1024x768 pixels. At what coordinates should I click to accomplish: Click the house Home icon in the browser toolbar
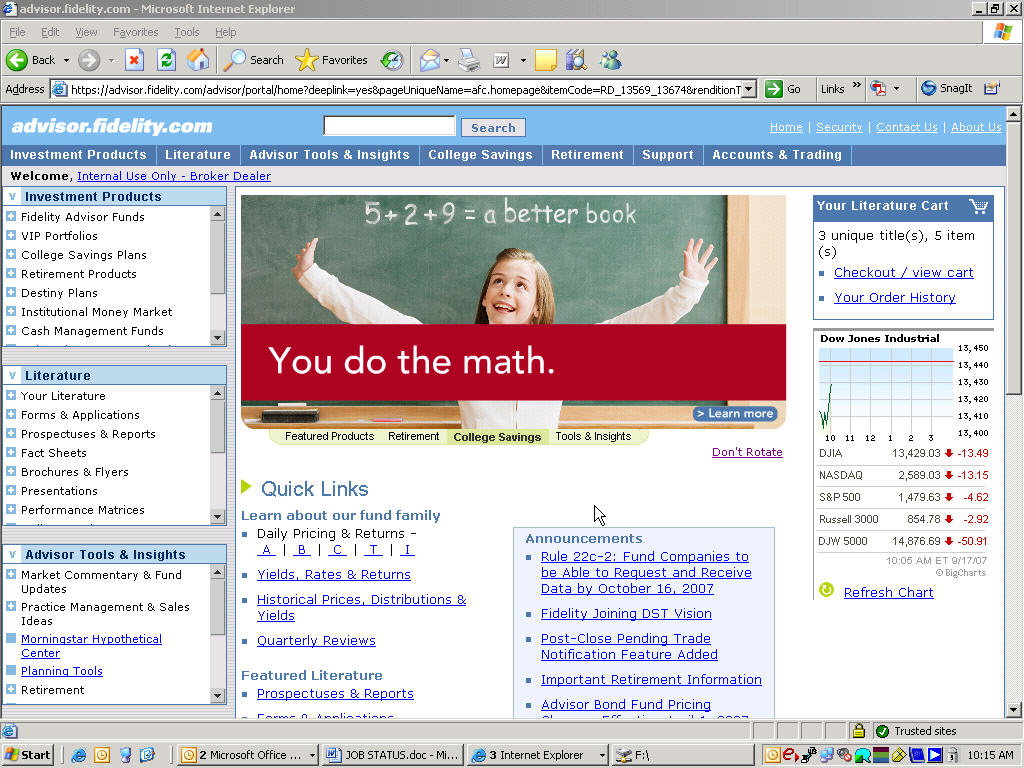tap(198, 60)
